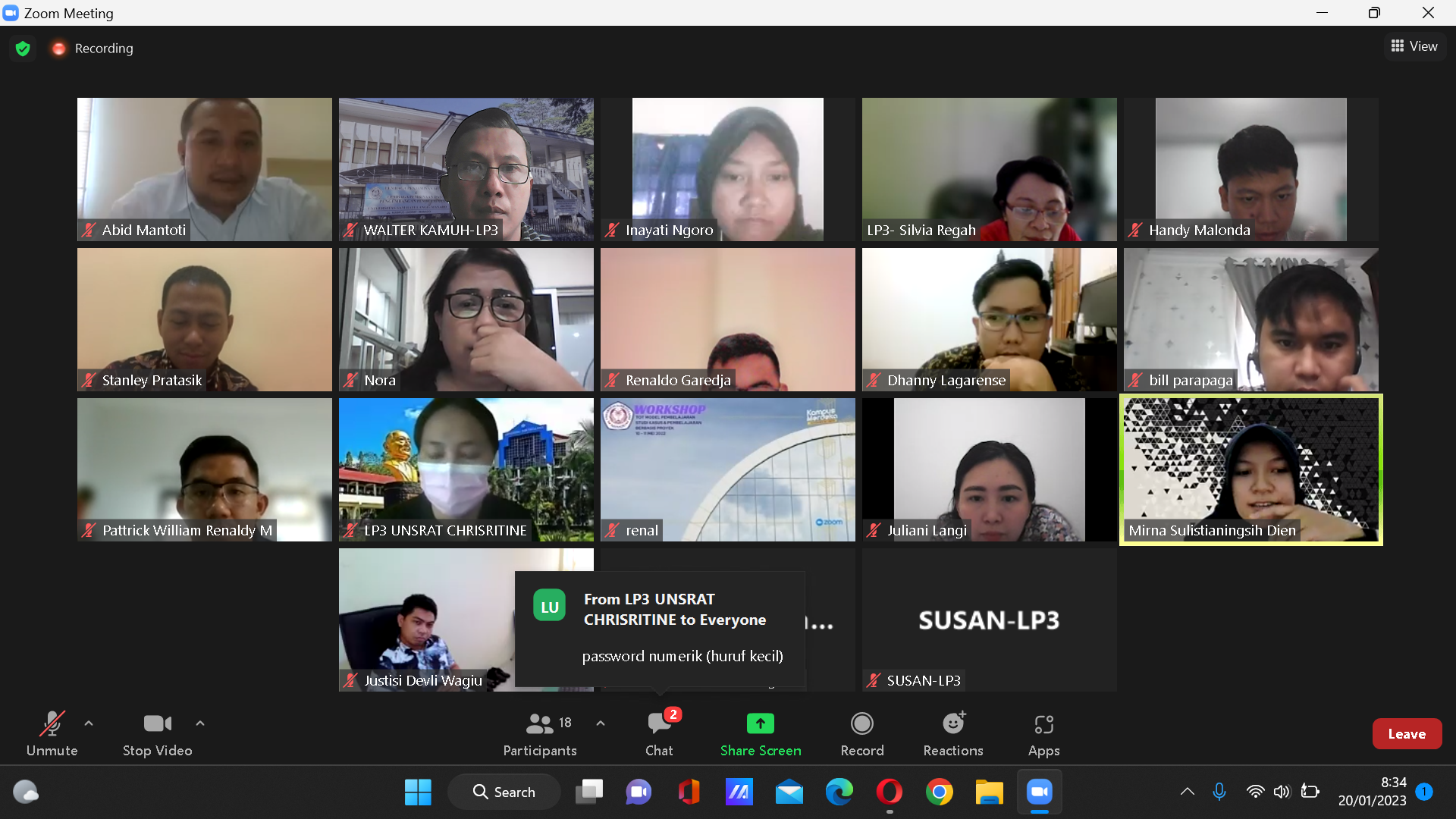Expand video options arrow beside Stop Video
This screenshot has width=1456, height=819.
click(x=200, y=723)
